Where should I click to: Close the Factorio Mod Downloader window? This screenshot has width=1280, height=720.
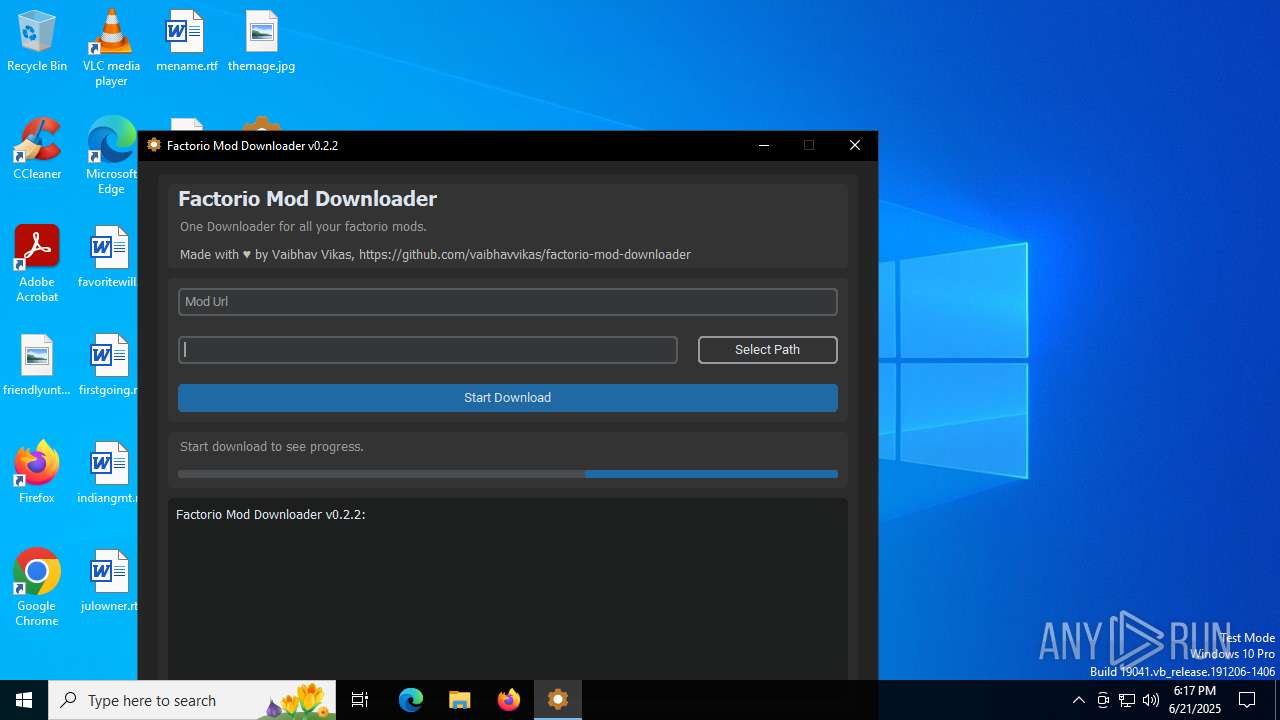(x=854, y=145)
